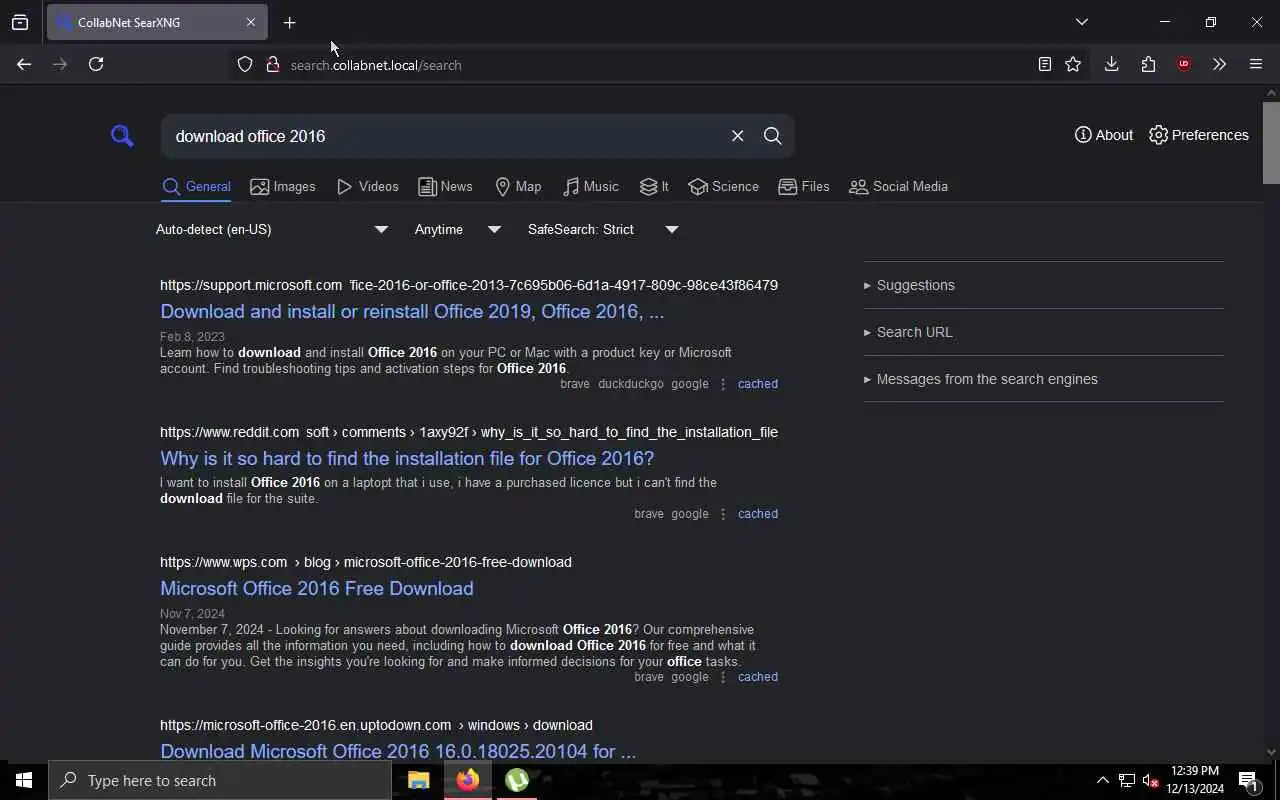This screenshot has height=800, width=1280.
Task: Open cached copy of the WPS result
Action: 757,677
